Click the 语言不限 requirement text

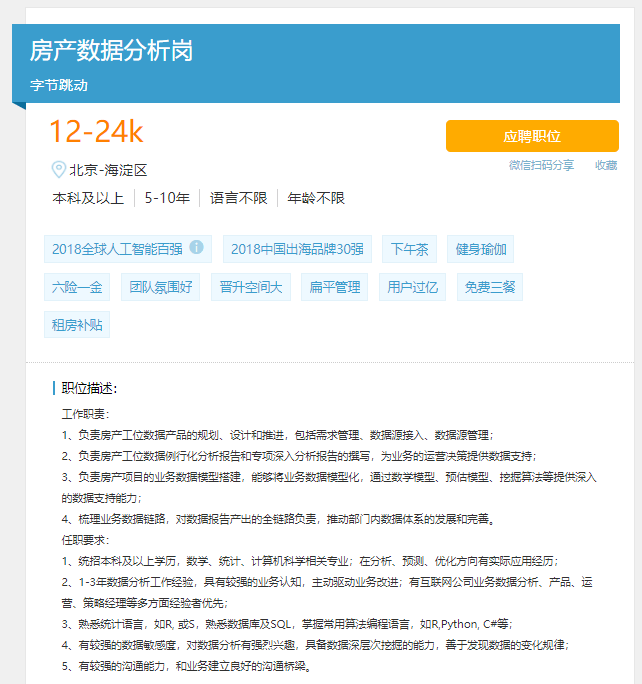(x=239, y=198)
